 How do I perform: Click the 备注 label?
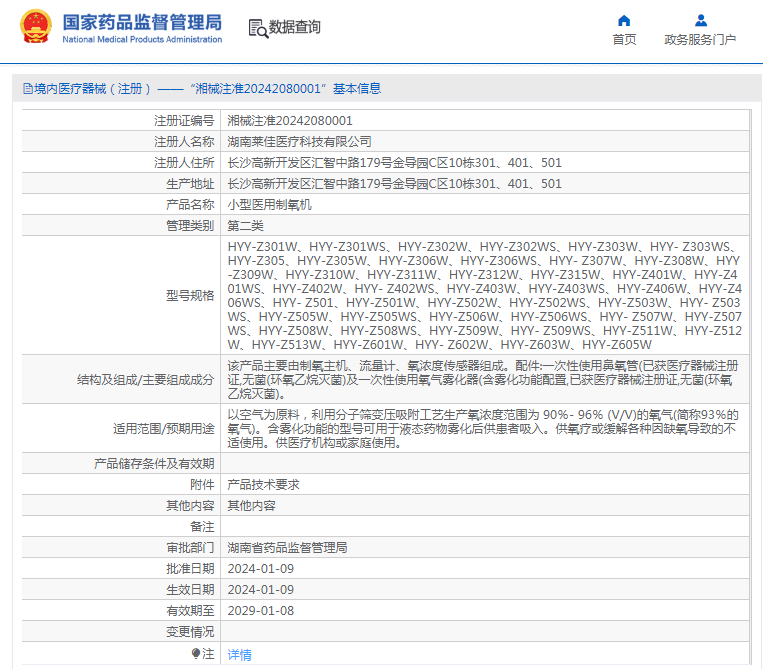pos(202,526)
